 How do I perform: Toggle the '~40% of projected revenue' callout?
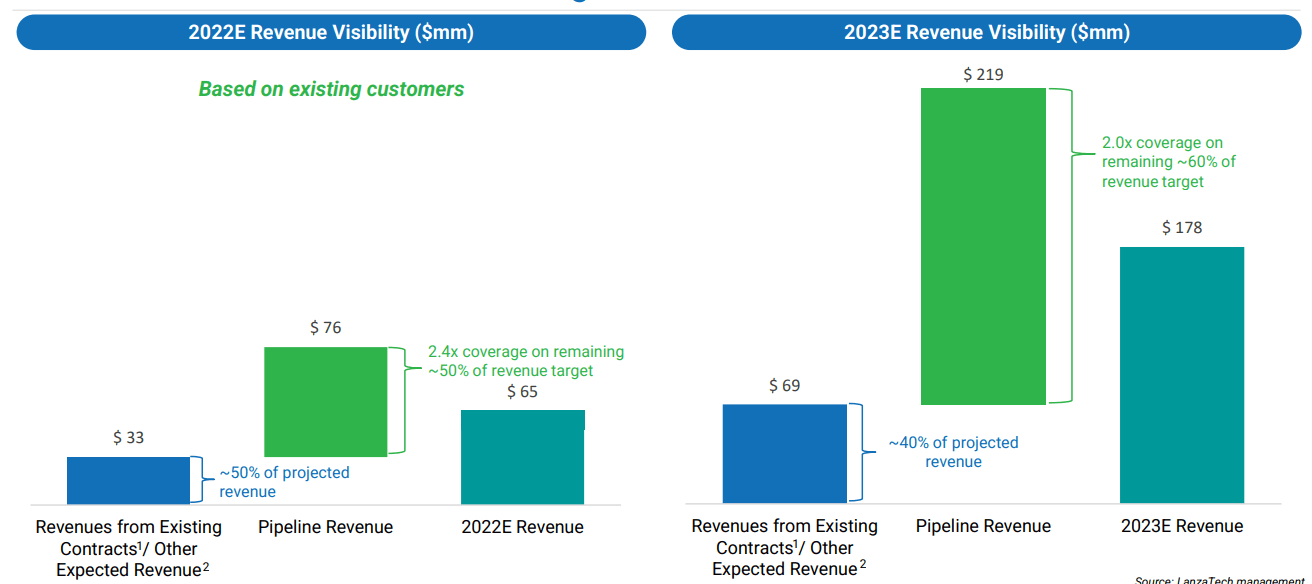[x=953, y=452]
